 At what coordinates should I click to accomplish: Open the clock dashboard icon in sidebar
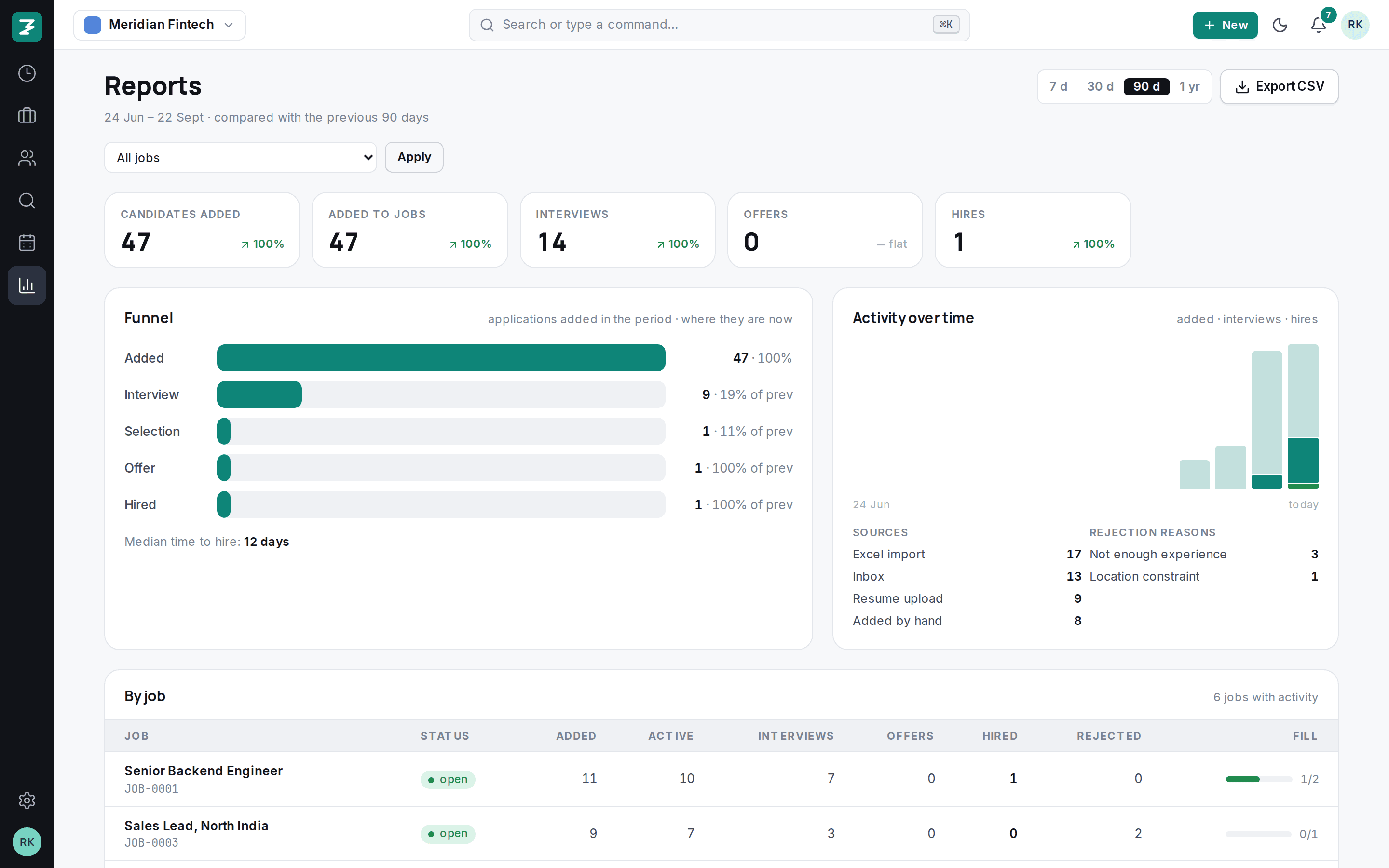[27, 73]
